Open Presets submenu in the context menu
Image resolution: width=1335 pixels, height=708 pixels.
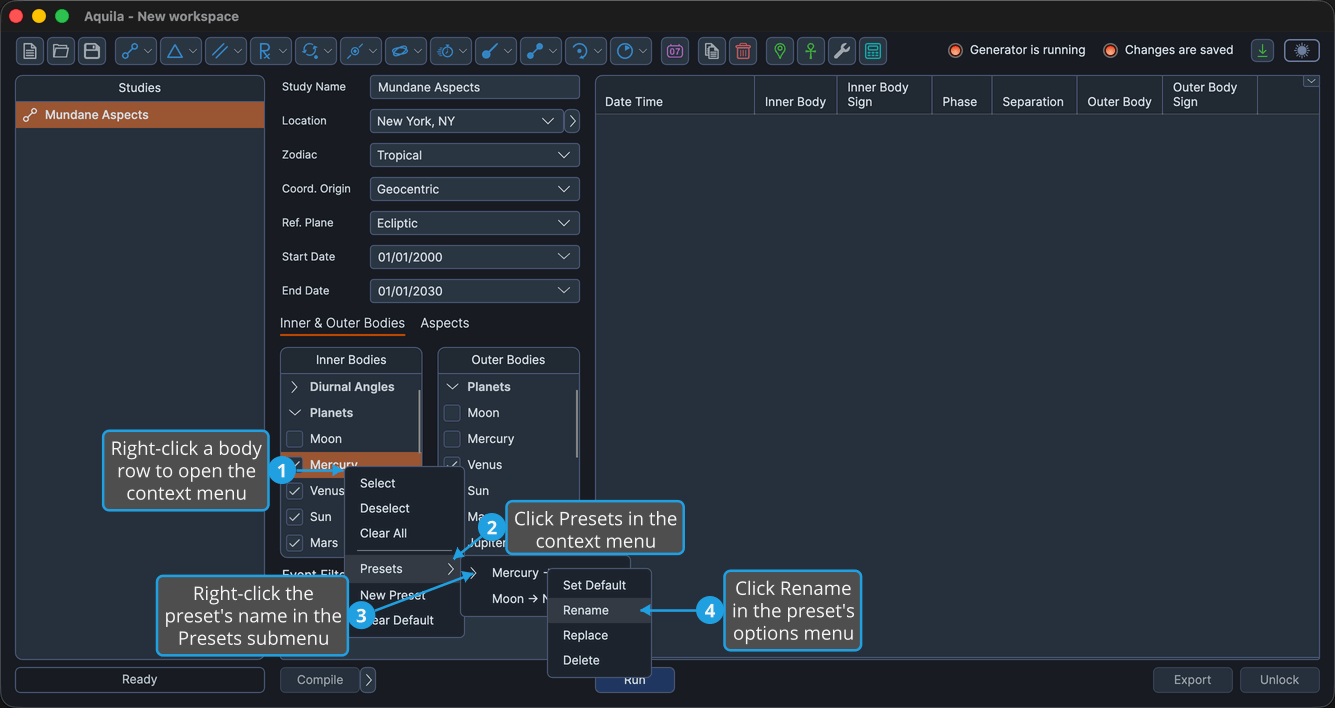pyautogui.click(x=404, y=569)
